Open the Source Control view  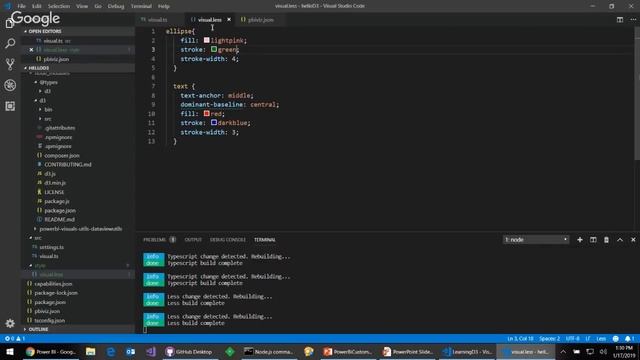coord(10,64)
